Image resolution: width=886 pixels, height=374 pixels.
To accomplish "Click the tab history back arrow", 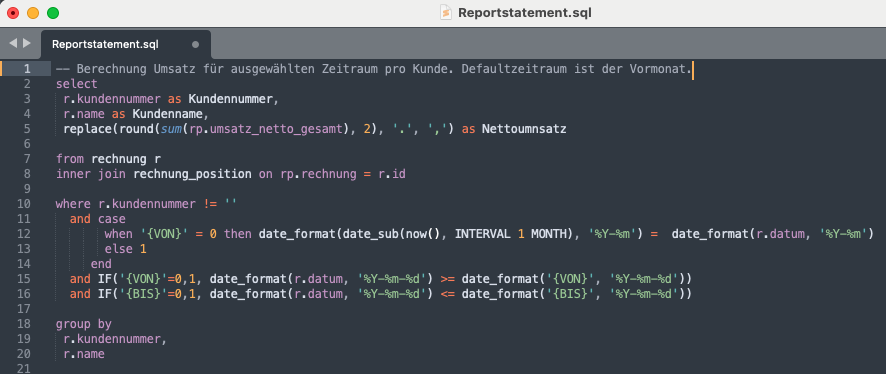I will 13,43.
